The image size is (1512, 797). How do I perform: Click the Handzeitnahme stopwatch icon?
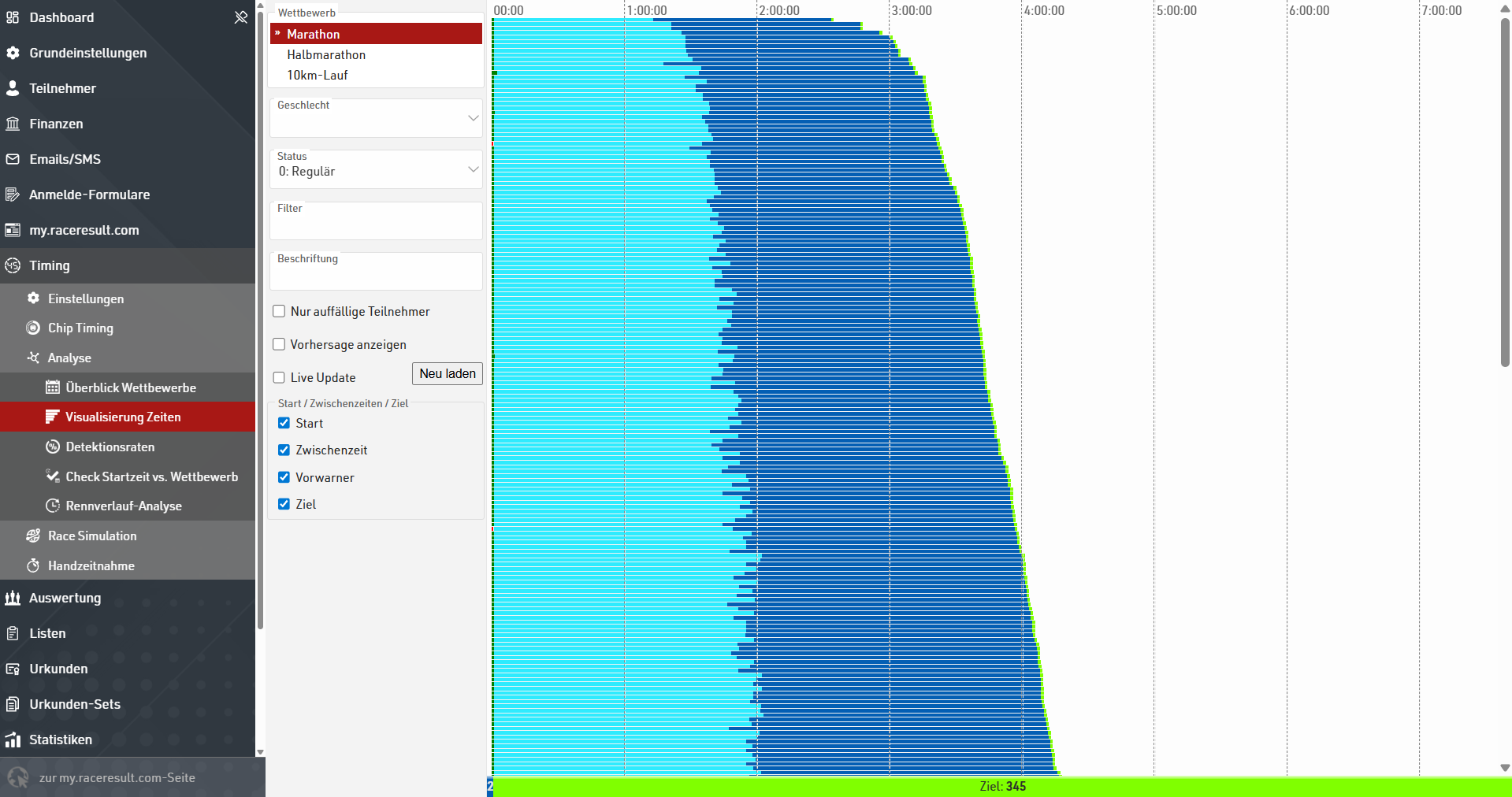point(33,565)
